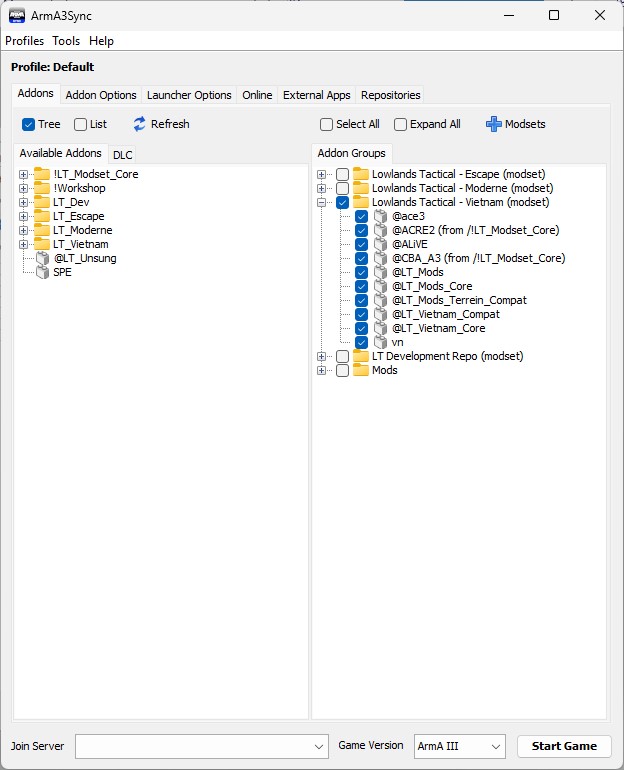The height and width of the screenshot is (770, 624).
Task: Uncheck the @ALiVE addon checkbox
Action: point(361,244)
